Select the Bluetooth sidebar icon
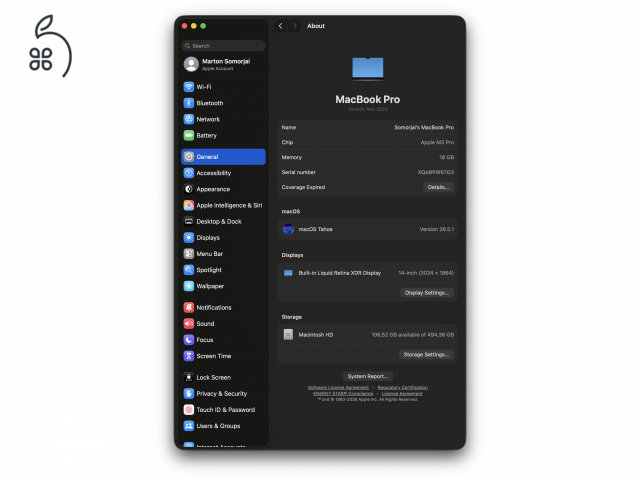This screenshot has width=640, height=480. click(189, 103)
